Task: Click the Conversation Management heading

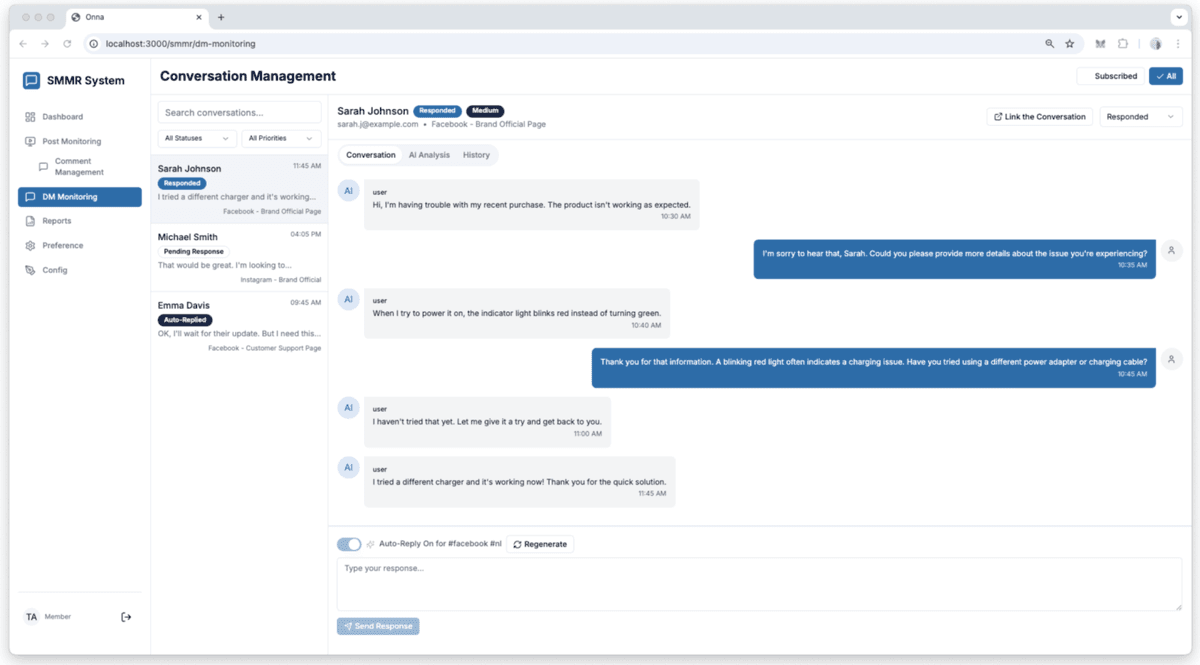Action: coord(248,76)
